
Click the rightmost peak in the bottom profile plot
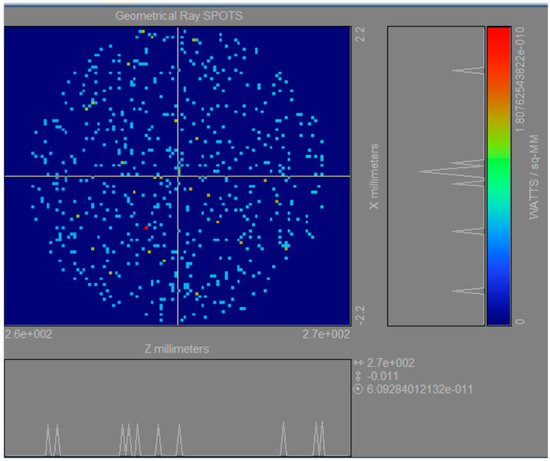click(x=322, y=439)
